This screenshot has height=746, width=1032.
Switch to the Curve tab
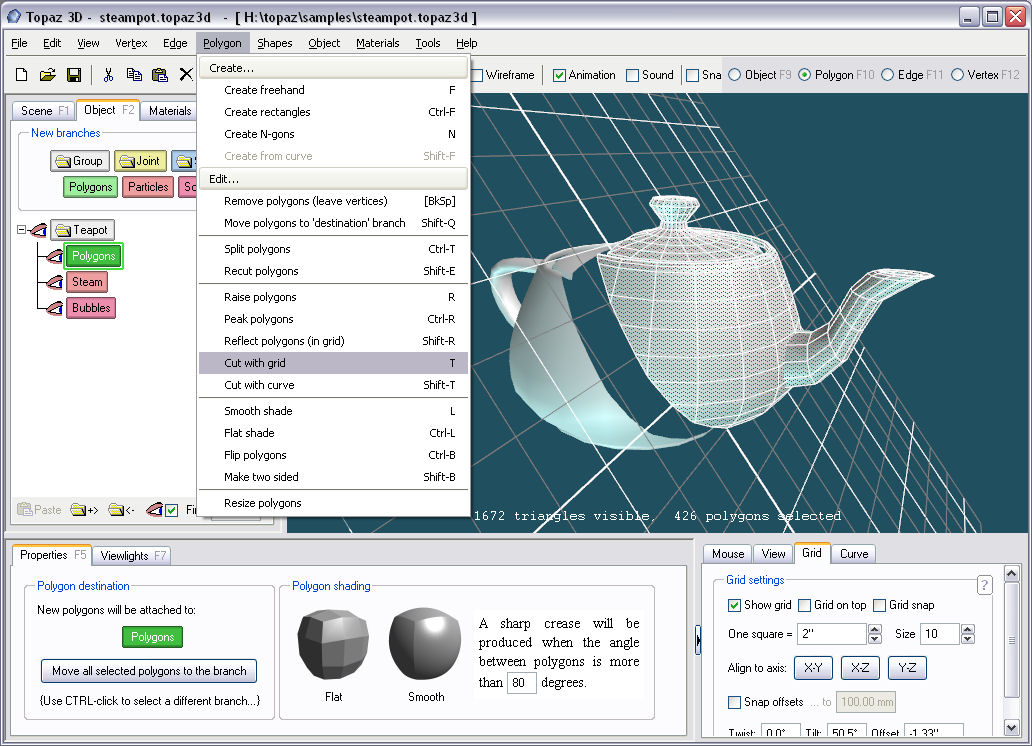(853, 553)
